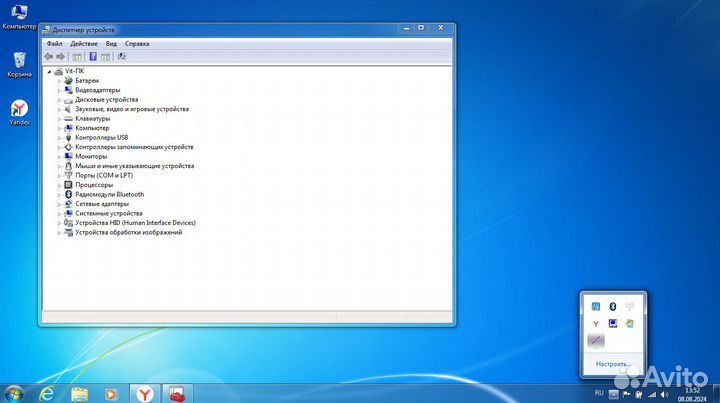Open the Вид menu
The image size is (720, 403).
coord(111,44)
